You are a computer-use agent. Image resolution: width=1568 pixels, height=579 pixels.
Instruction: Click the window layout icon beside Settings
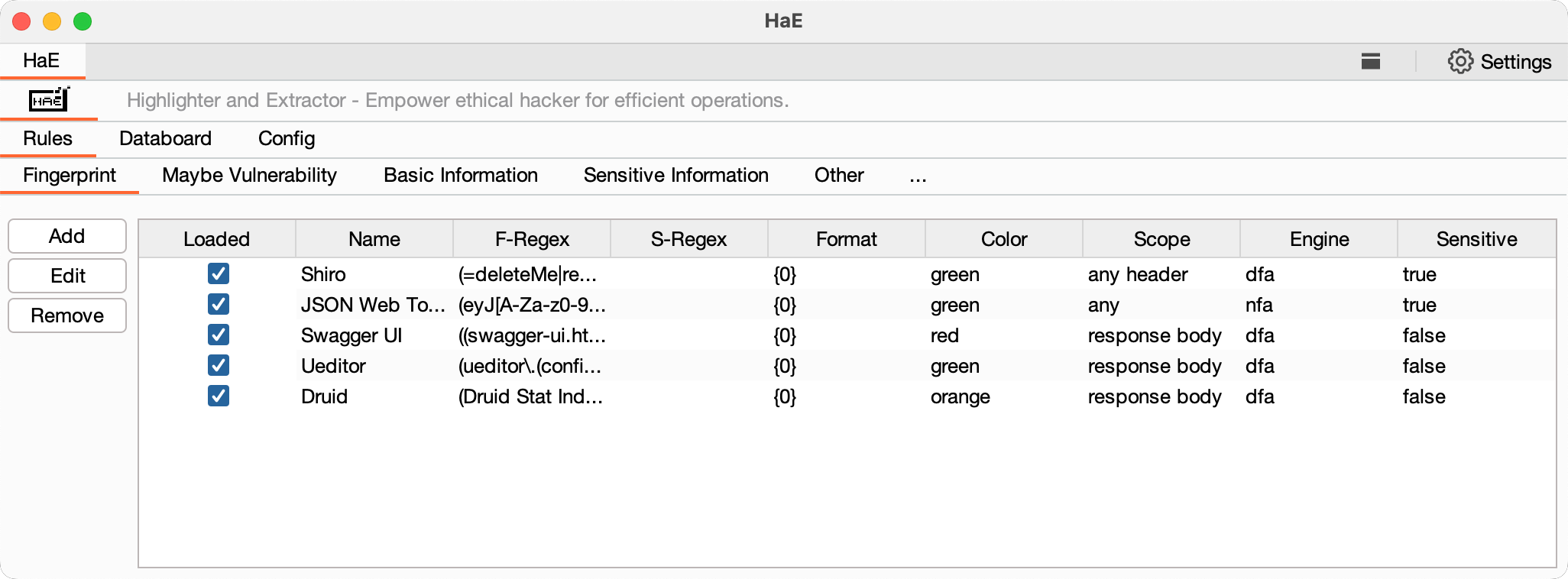pos(1371,62)
